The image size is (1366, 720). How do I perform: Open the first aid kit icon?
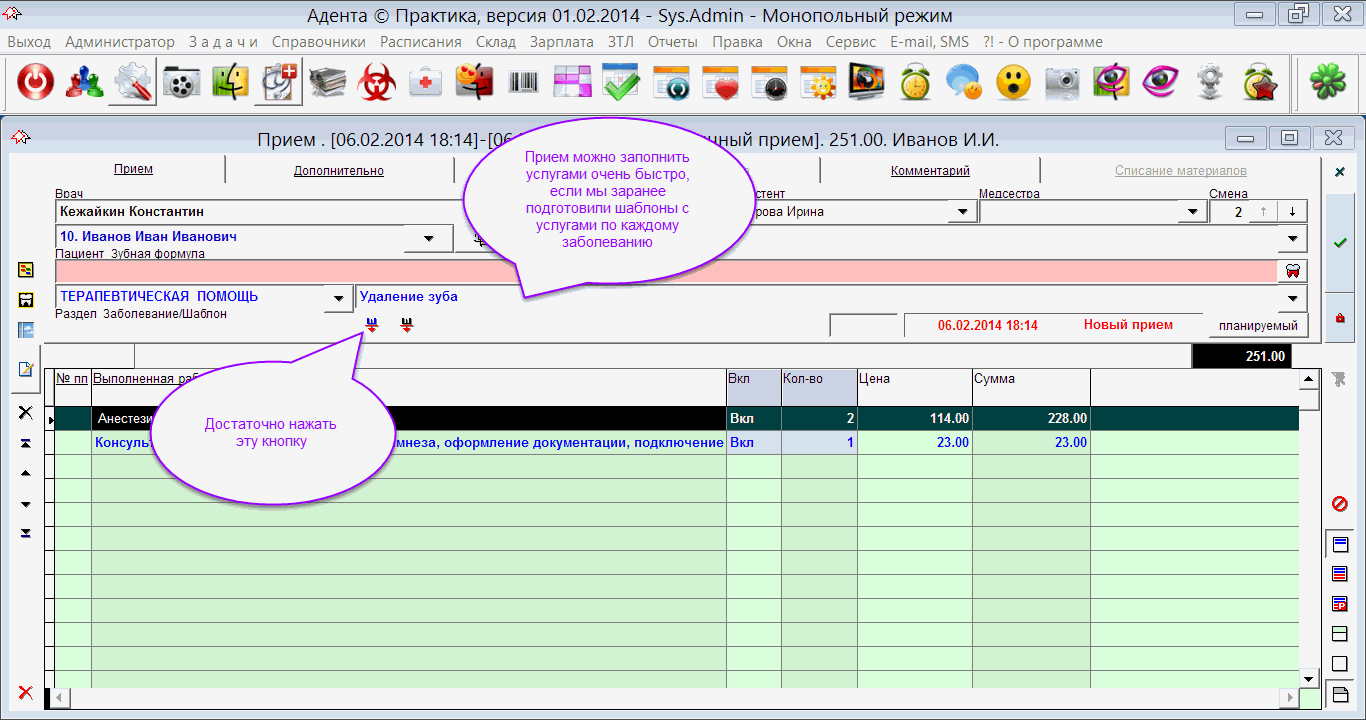point(426,83)
